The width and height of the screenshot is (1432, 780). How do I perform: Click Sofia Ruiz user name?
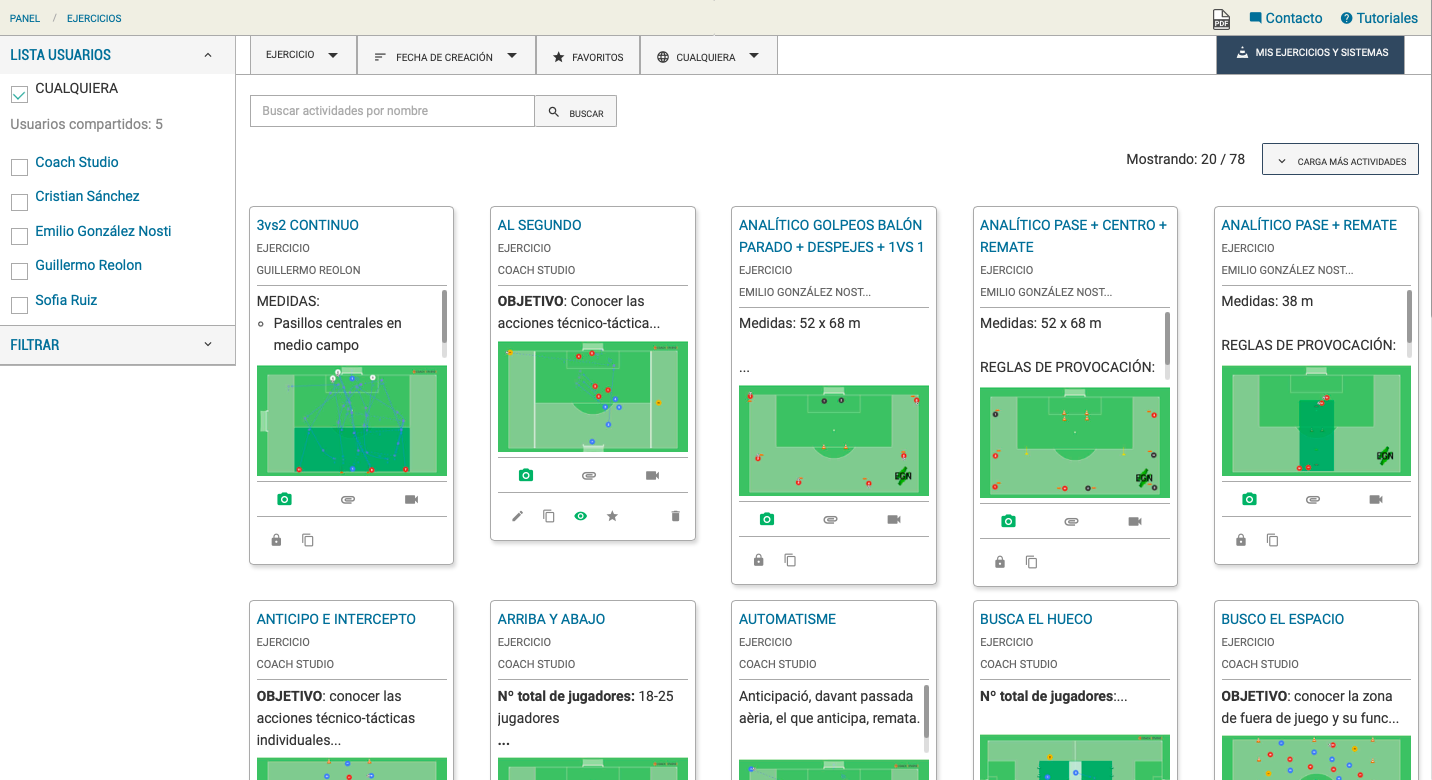[x=66, y=300]
